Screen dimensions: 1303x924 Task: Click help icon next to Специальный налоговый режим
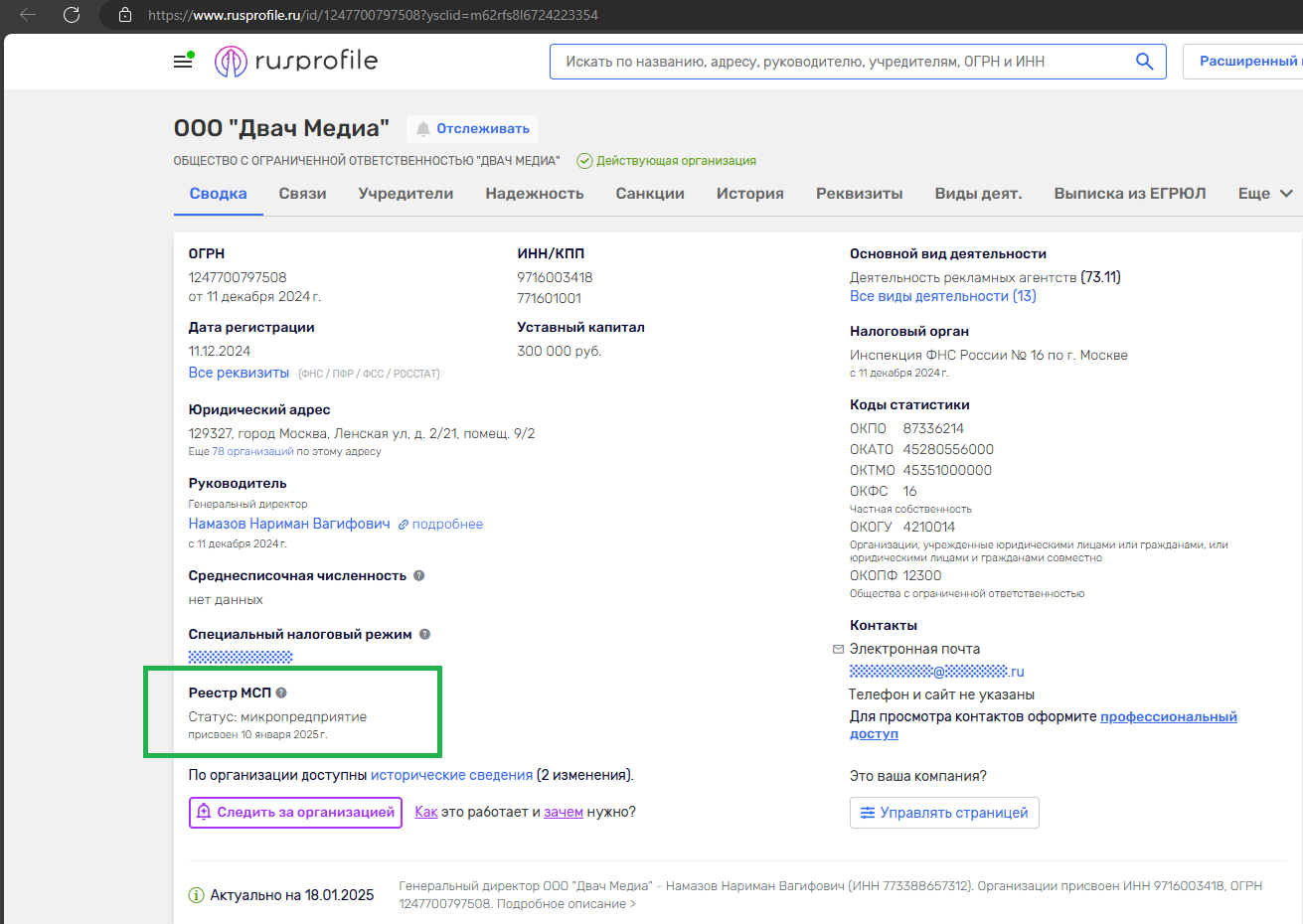pos(424,634)
